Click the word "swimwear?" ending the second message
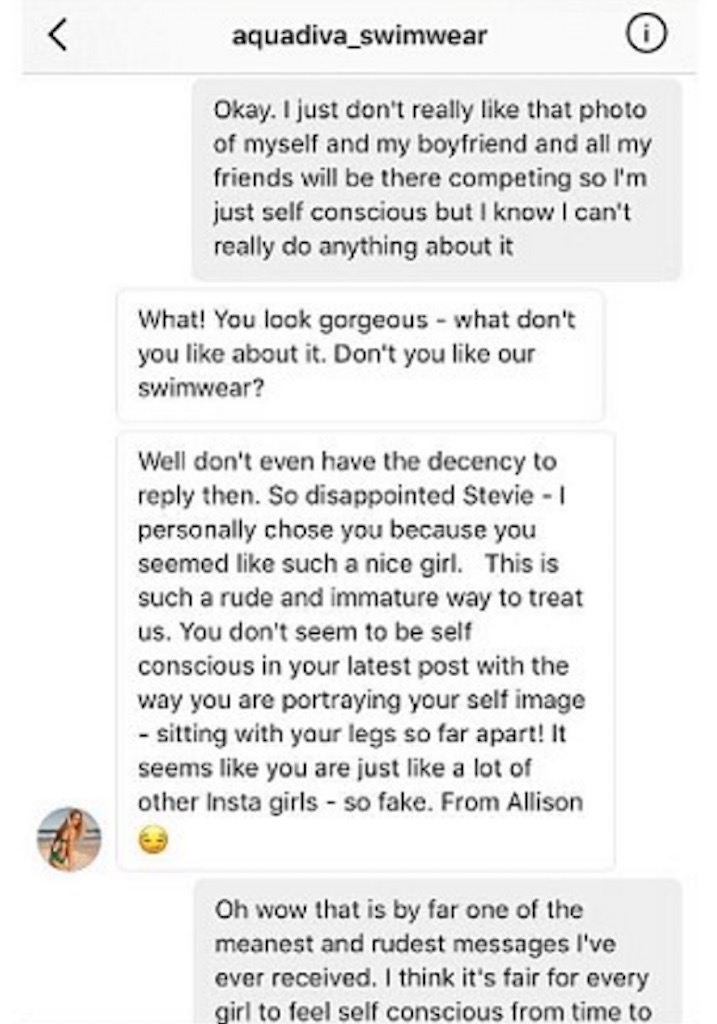717x1024 pixels. point(201,388)
